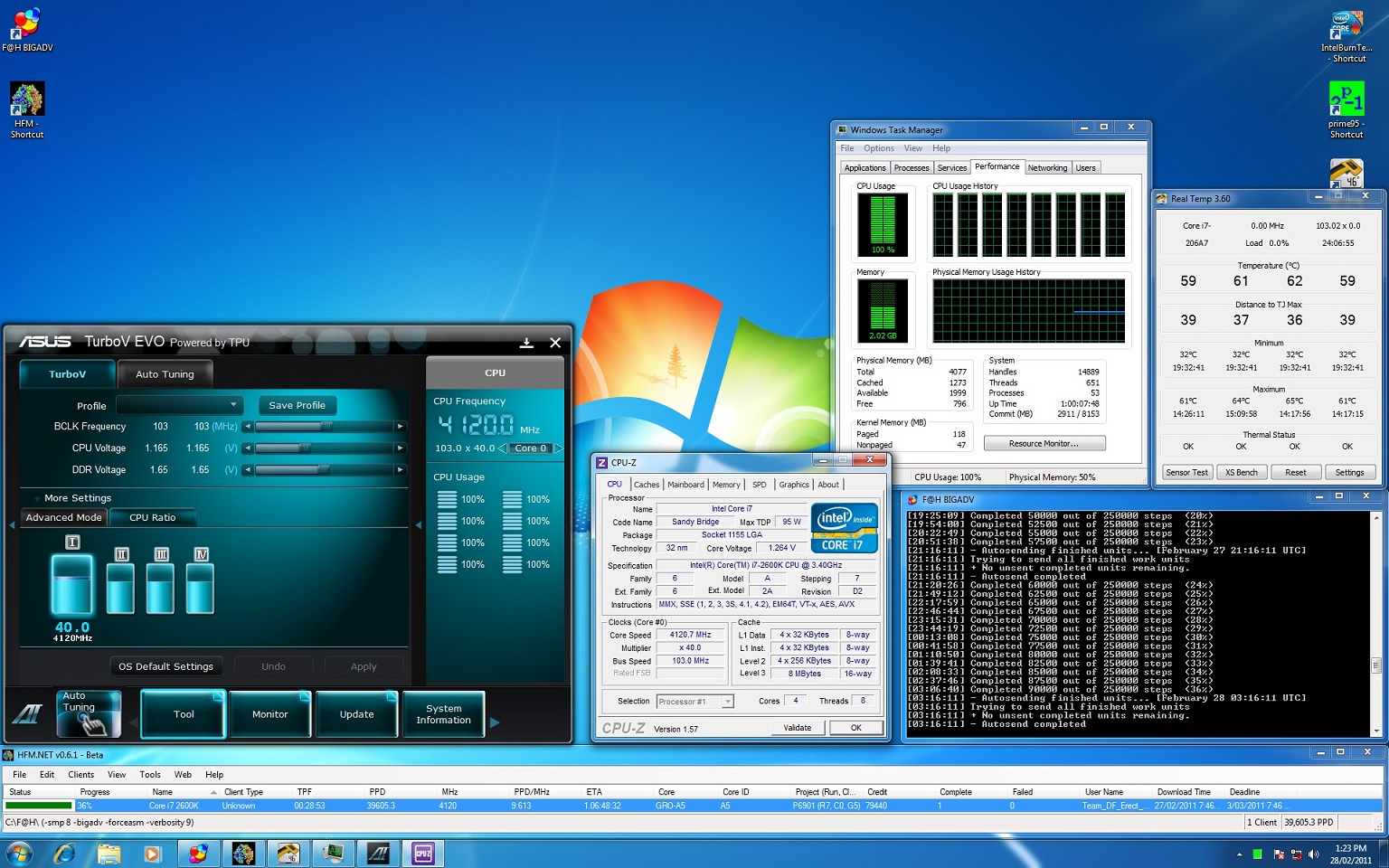
Task: Click the clock showing 1:23 PM
Action: pos(1350,848)
